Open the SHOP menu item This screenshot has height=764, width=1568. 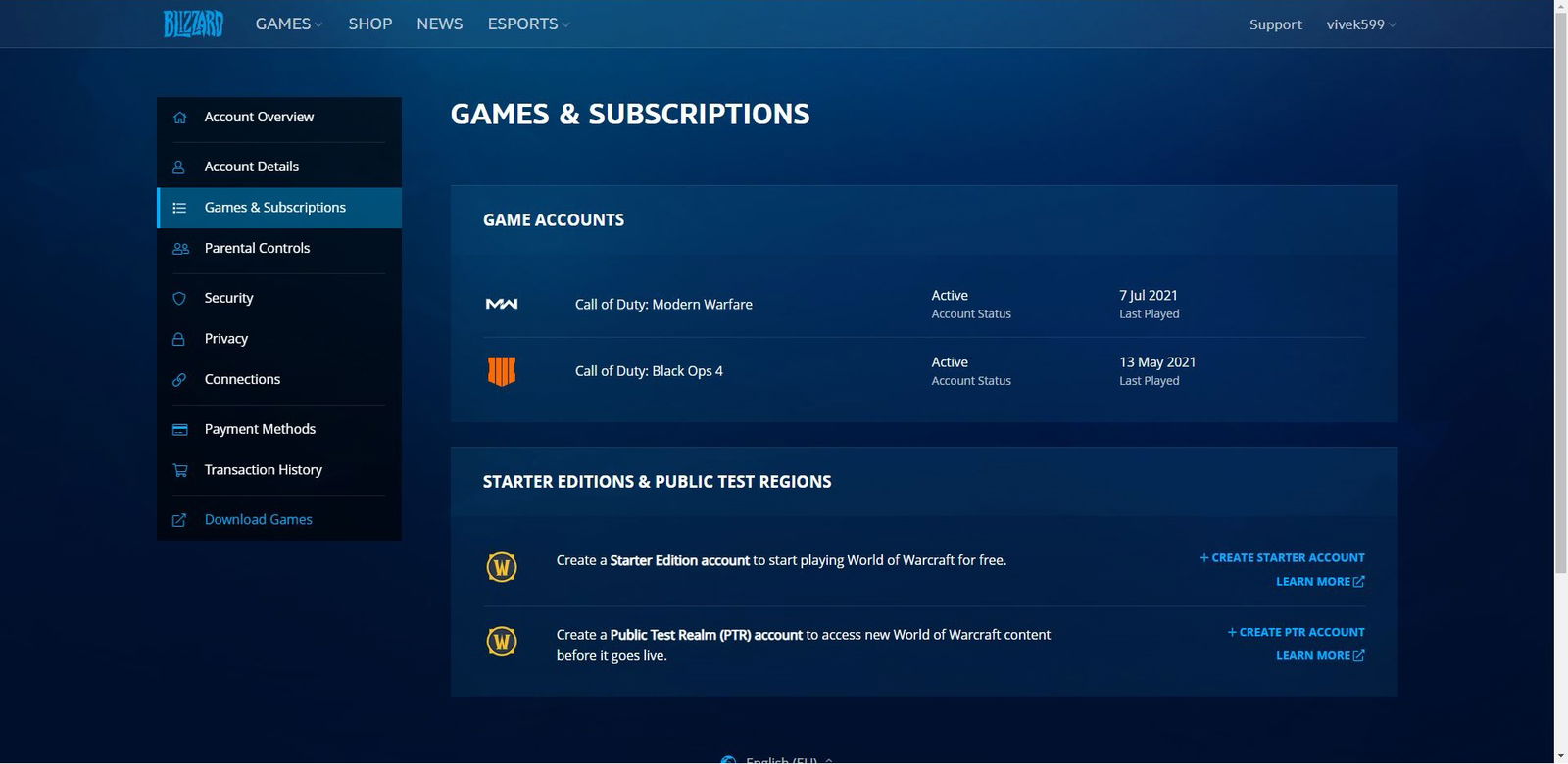370,24
